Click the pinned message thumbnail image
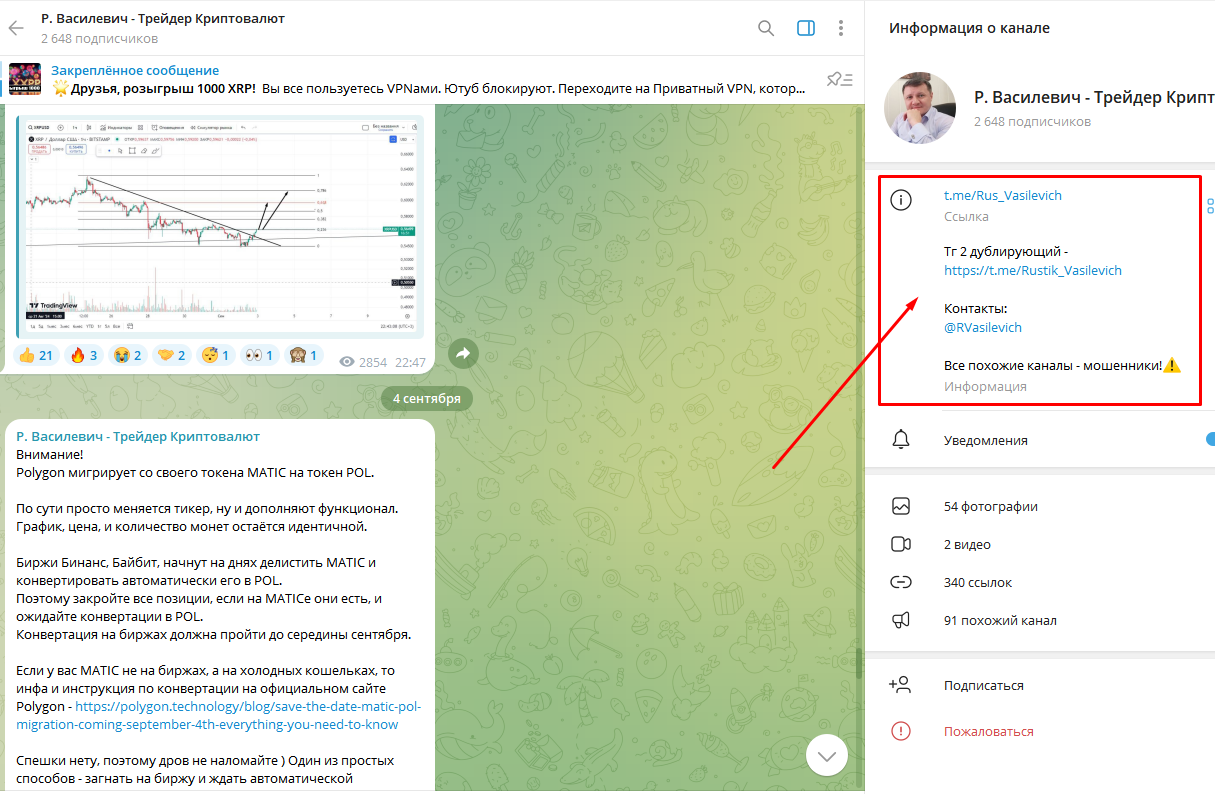Screen dimensions: 1215x794 25,79
